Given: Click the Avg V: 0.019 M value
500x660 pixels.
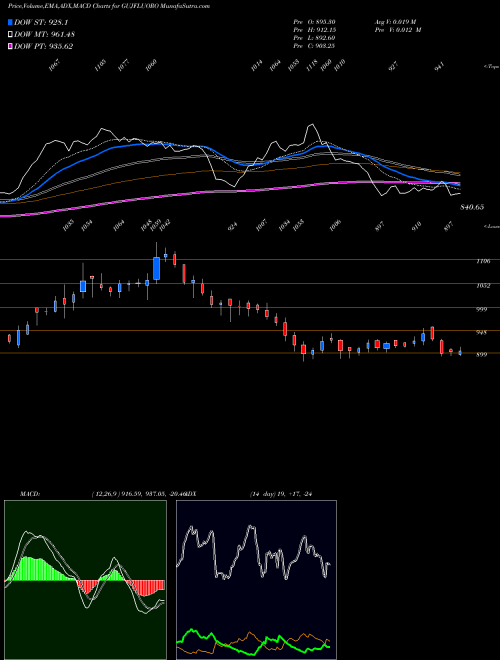Looking at the screenshot, I should pos(398,22).
